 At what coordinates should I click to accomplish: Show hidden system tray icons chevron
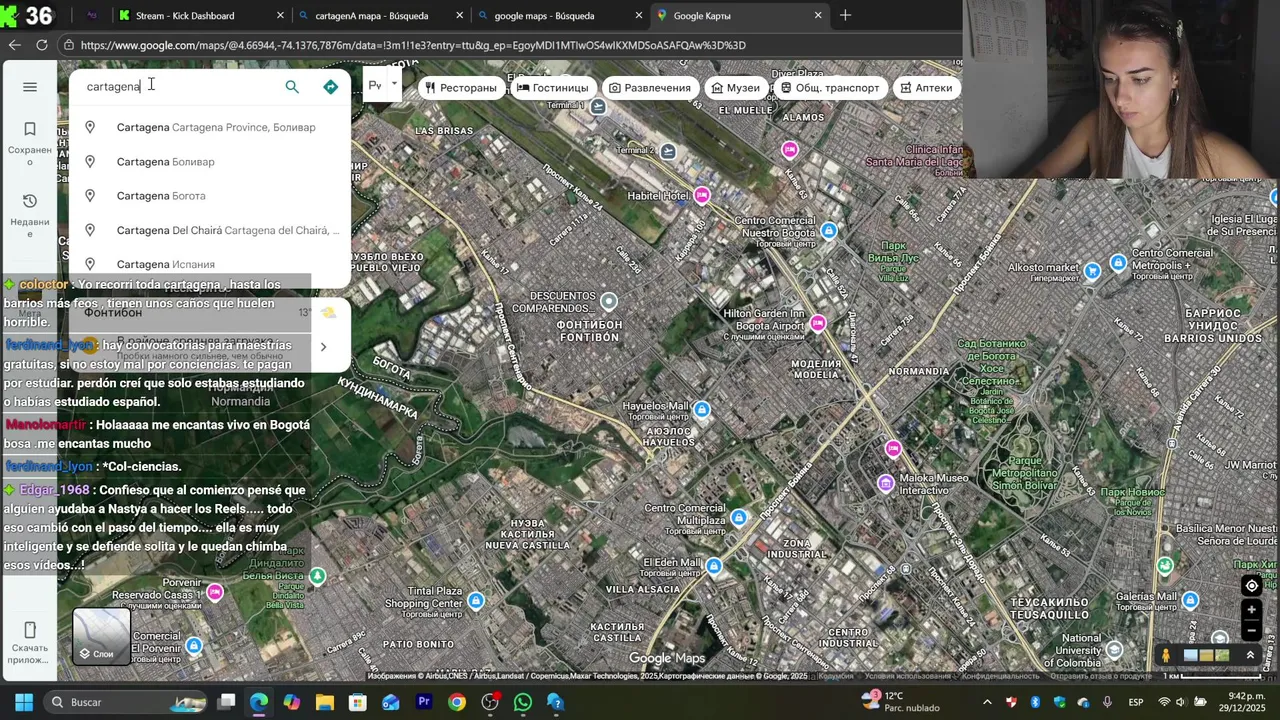tap(987, 702)
